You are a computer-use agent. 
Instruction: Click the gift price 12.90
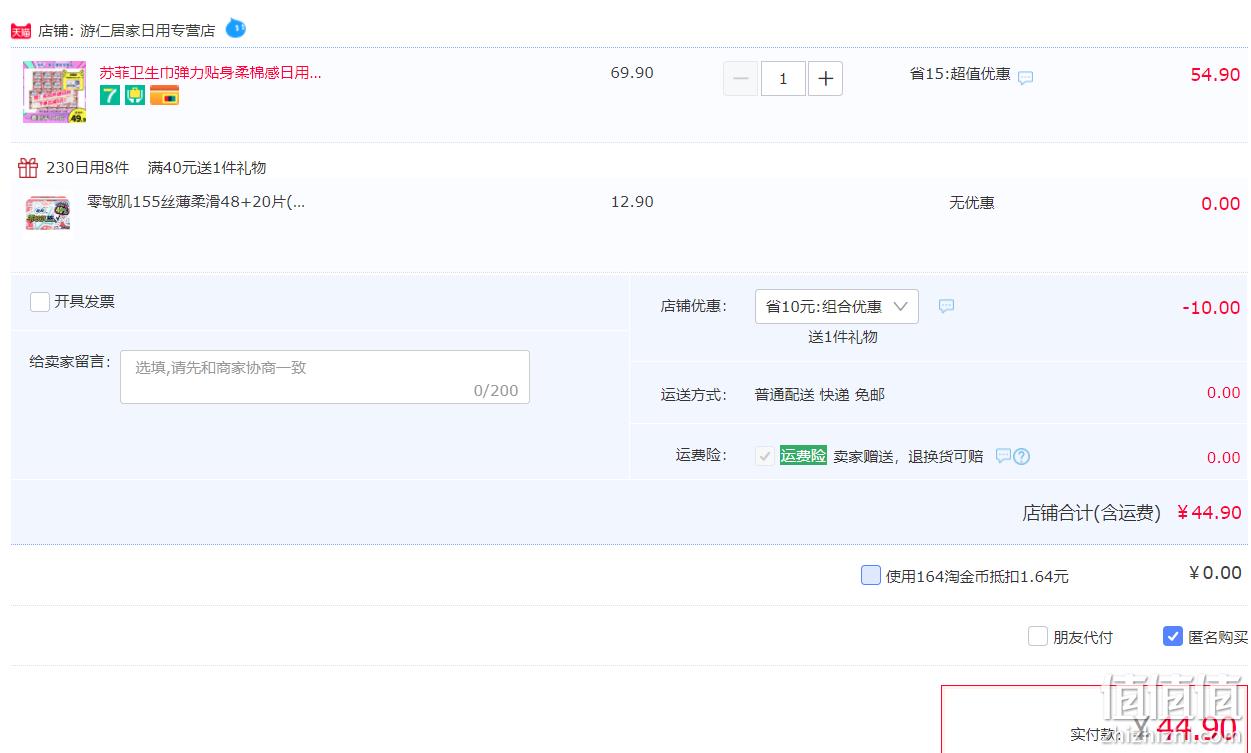632,202
